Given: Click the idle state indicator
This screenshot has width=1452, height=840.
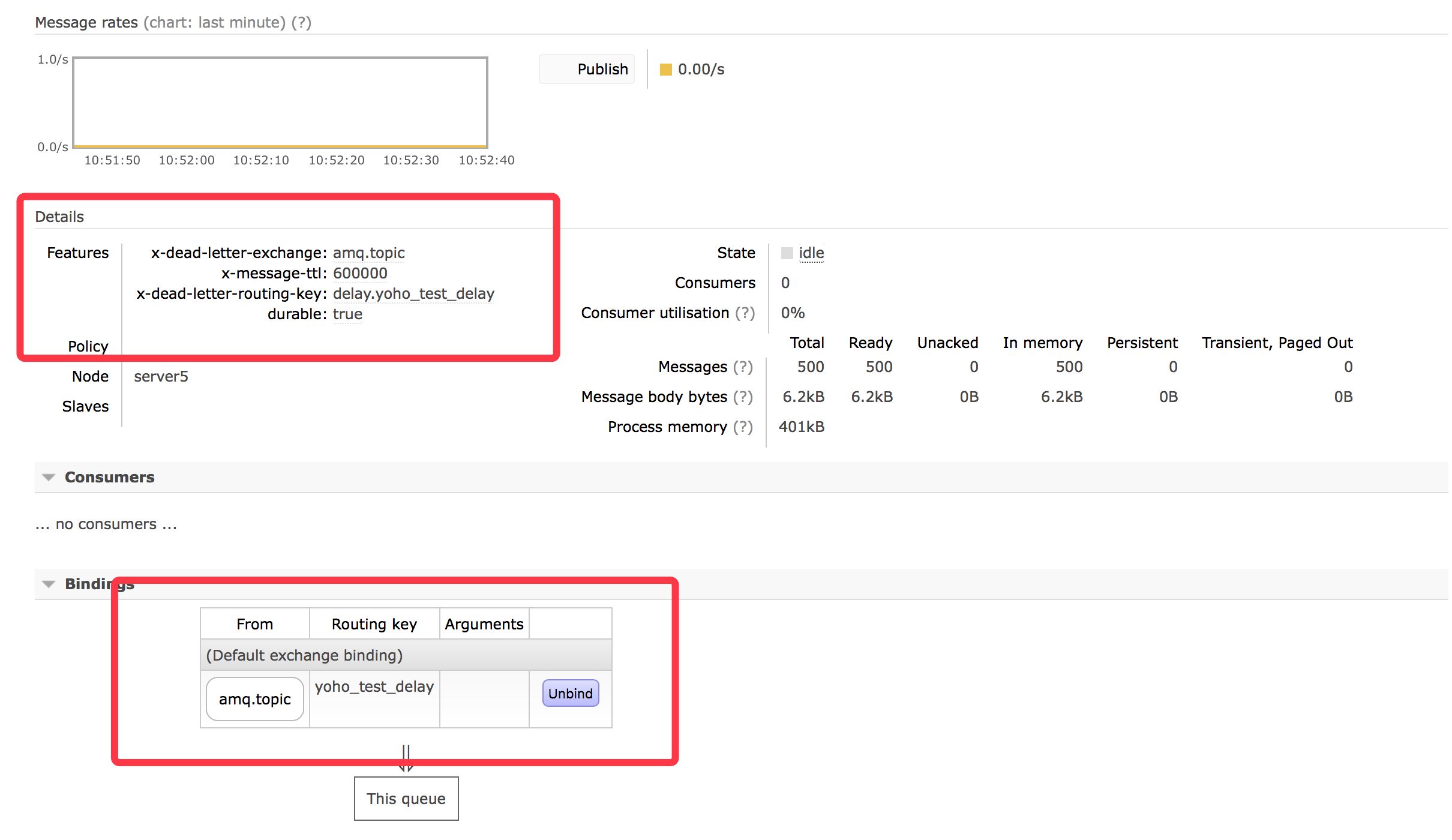Looking at the screenshot, I should coord(811,253).
